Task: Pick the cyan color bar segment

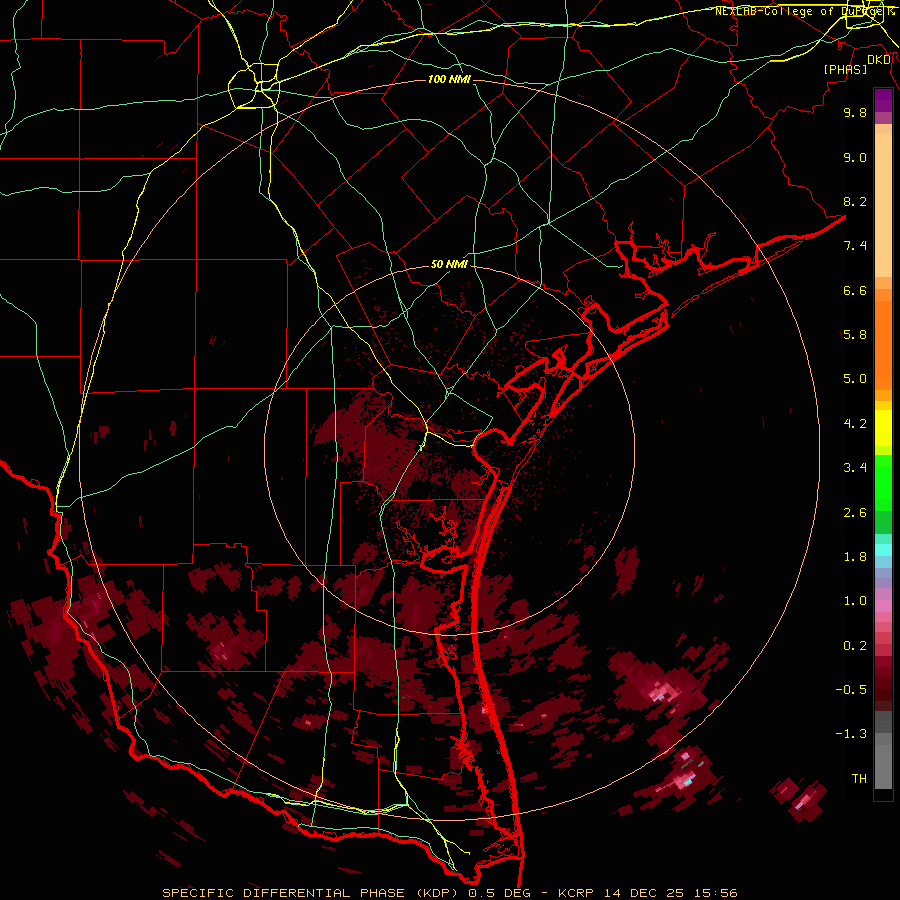Action: pos(883,550)
